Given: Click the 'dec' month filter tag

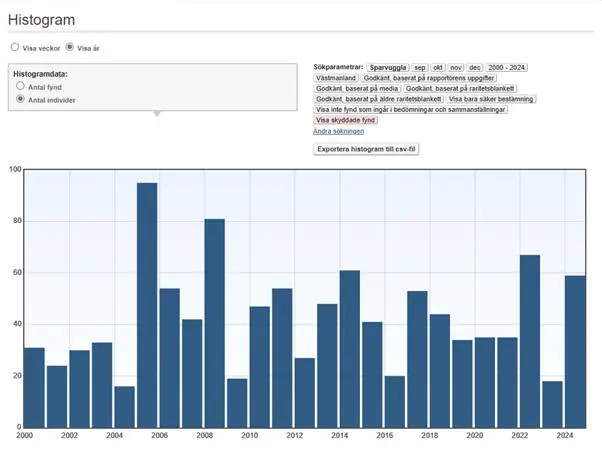Looking at the screenshot, I should point(474,67).
